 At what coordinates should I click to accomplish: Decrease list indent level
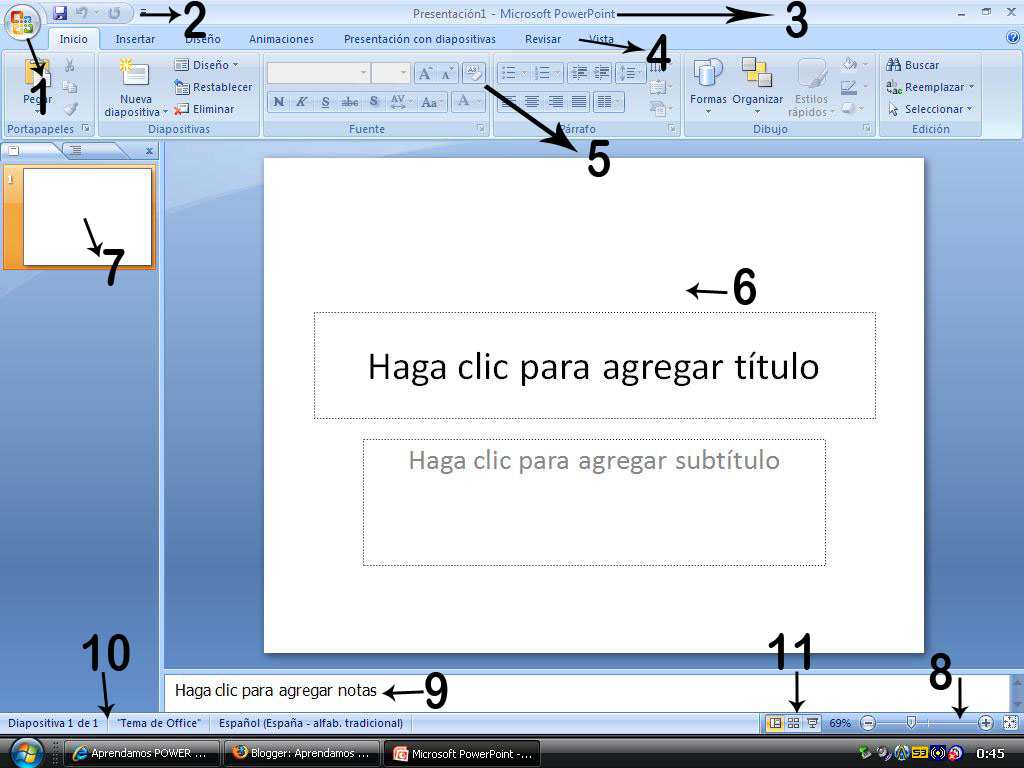579,72
